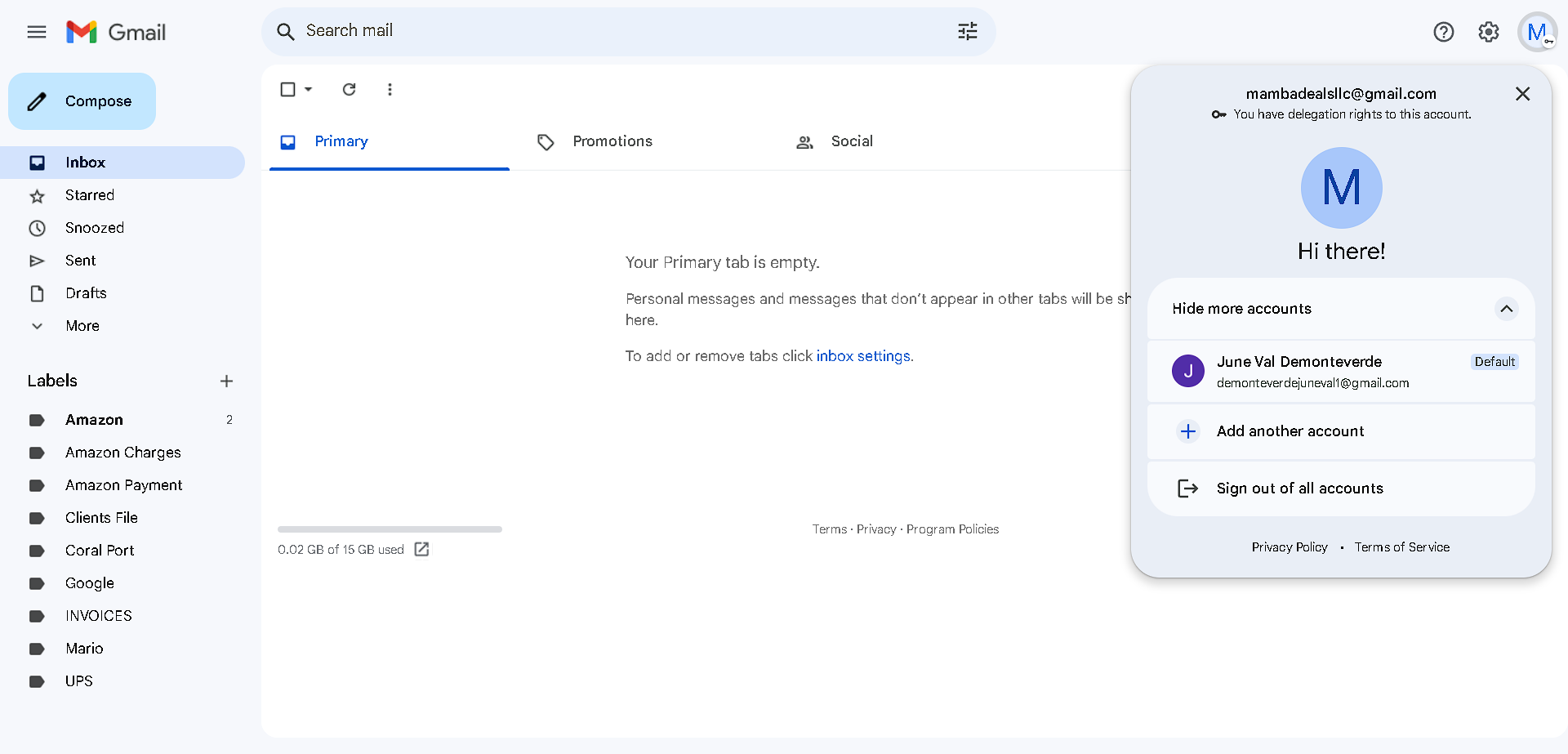
Task: Click the Drafts page icon
Action: point(37,293)
